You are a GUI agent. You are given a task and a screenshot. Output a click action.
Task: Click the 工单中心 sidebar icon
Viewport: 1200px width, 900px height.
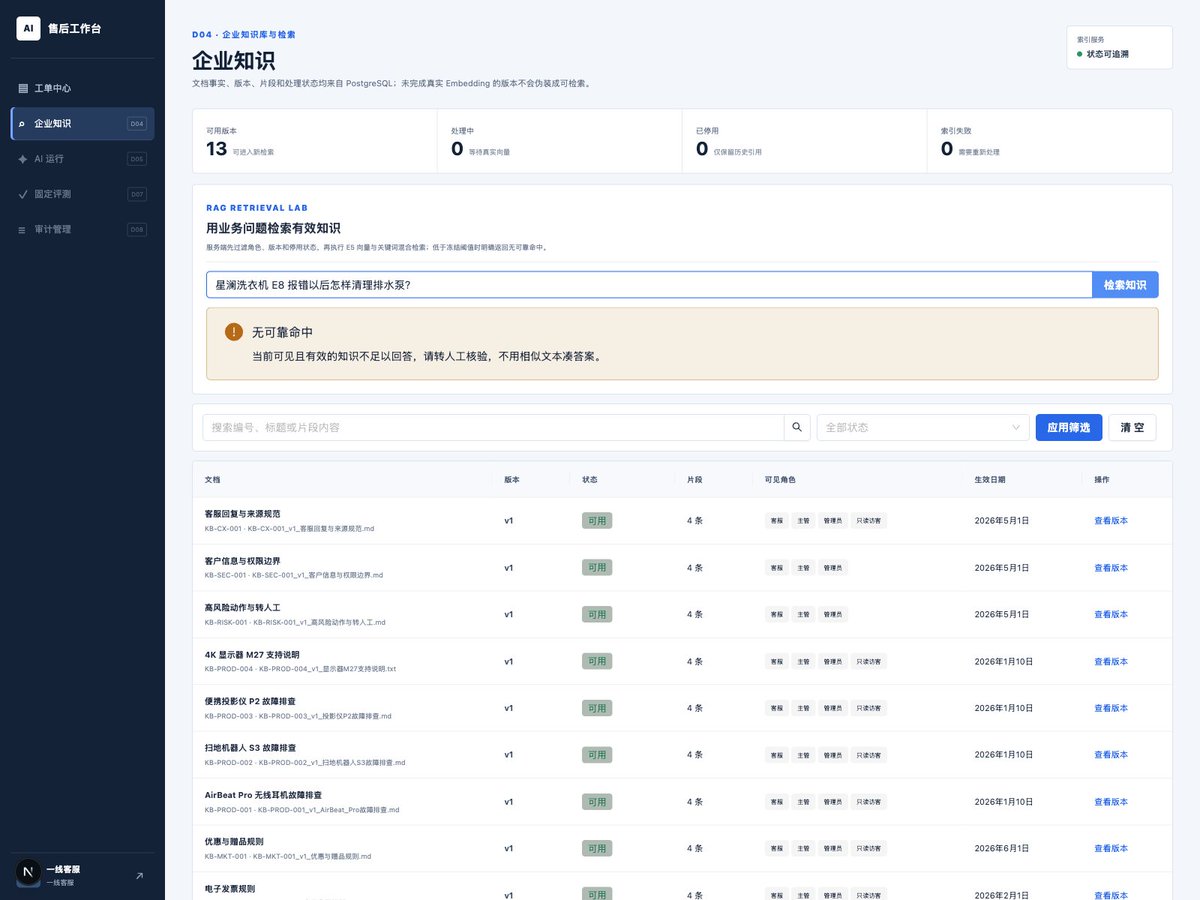(23, 88)
